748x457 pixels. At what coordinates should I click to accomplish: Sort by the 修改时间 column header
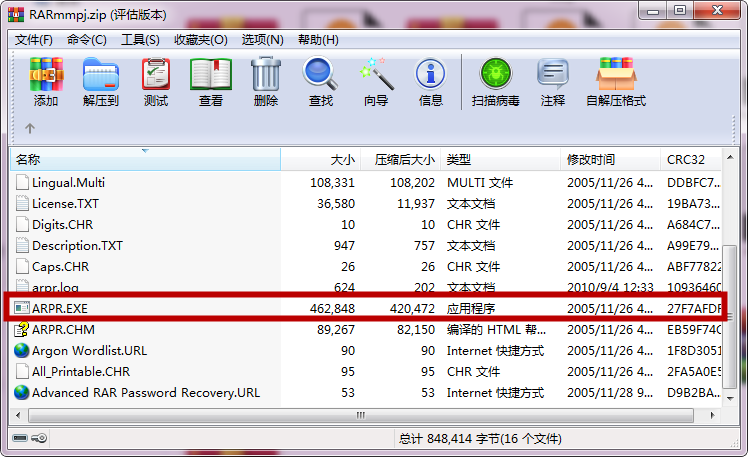coord(611,159)
